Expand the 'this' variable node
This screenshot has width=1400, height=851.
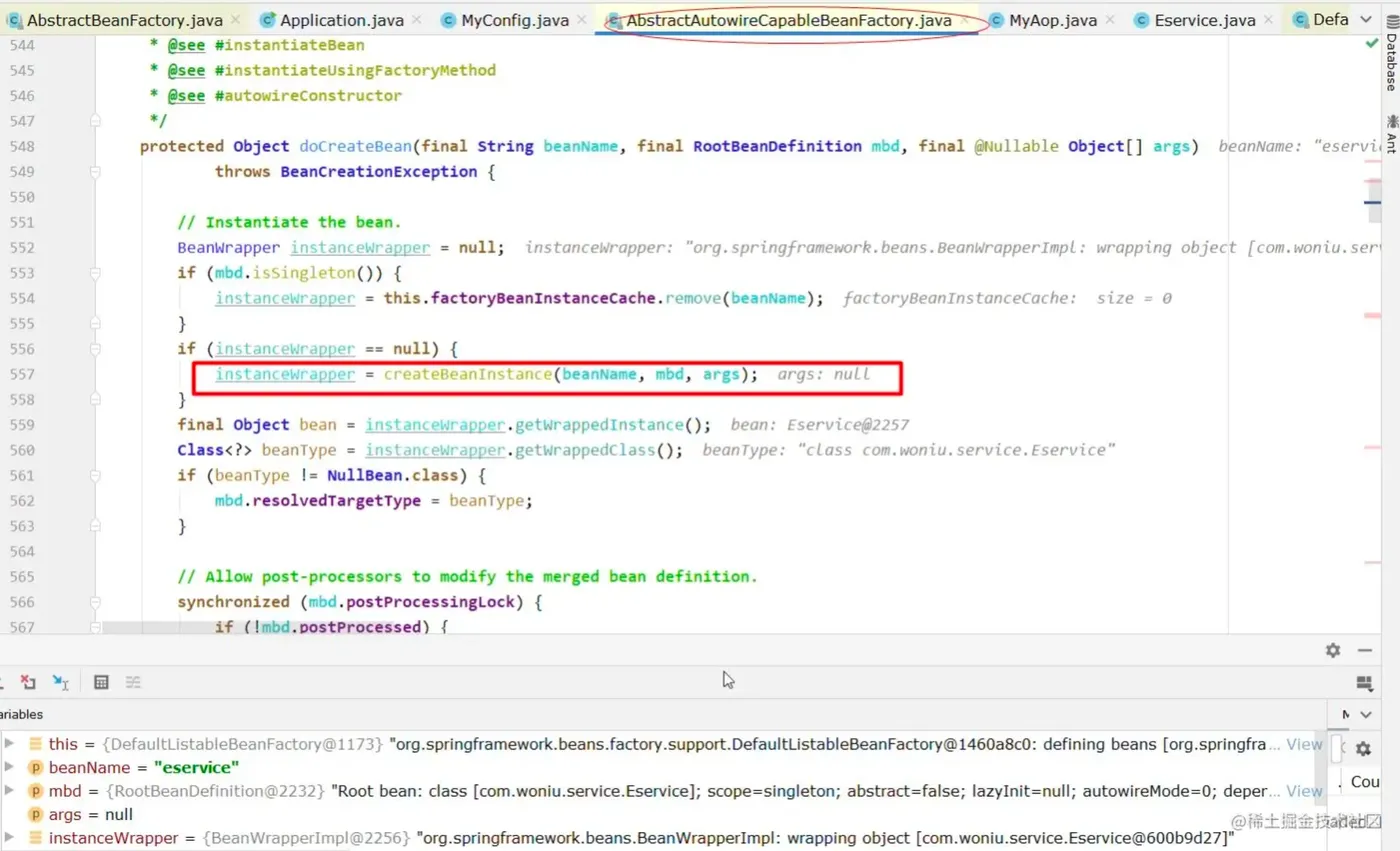(9, 744)
